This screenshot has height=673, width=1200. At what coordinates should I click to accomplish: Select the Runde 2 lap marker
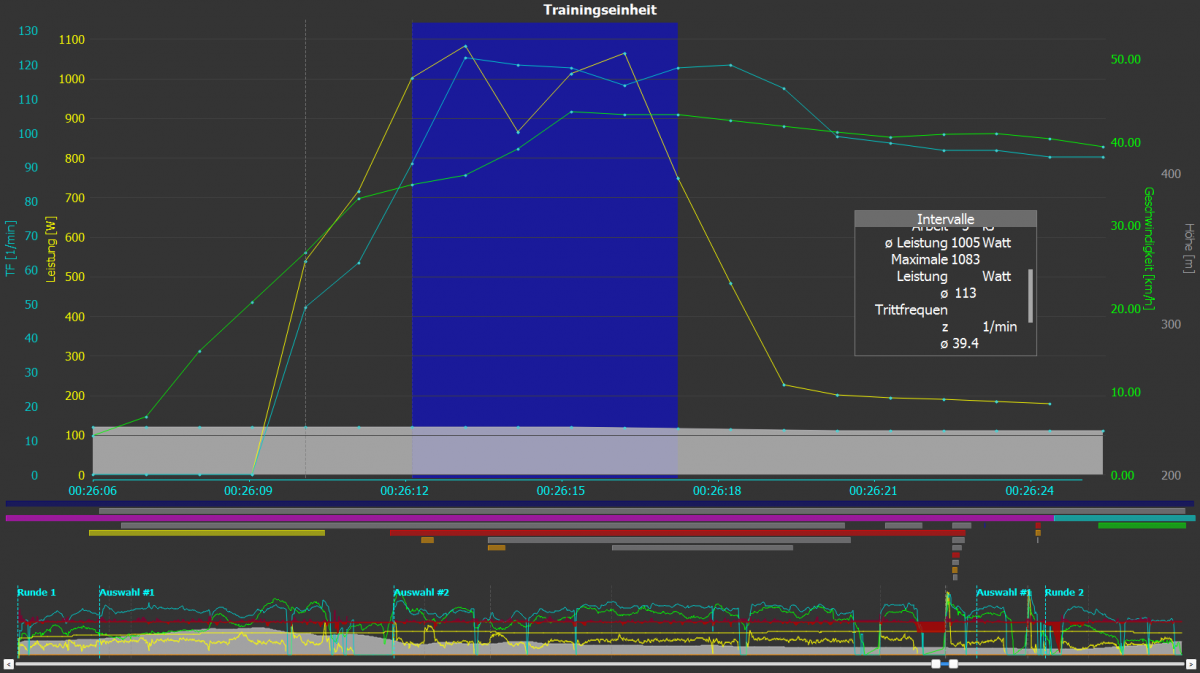[1064, 592]
